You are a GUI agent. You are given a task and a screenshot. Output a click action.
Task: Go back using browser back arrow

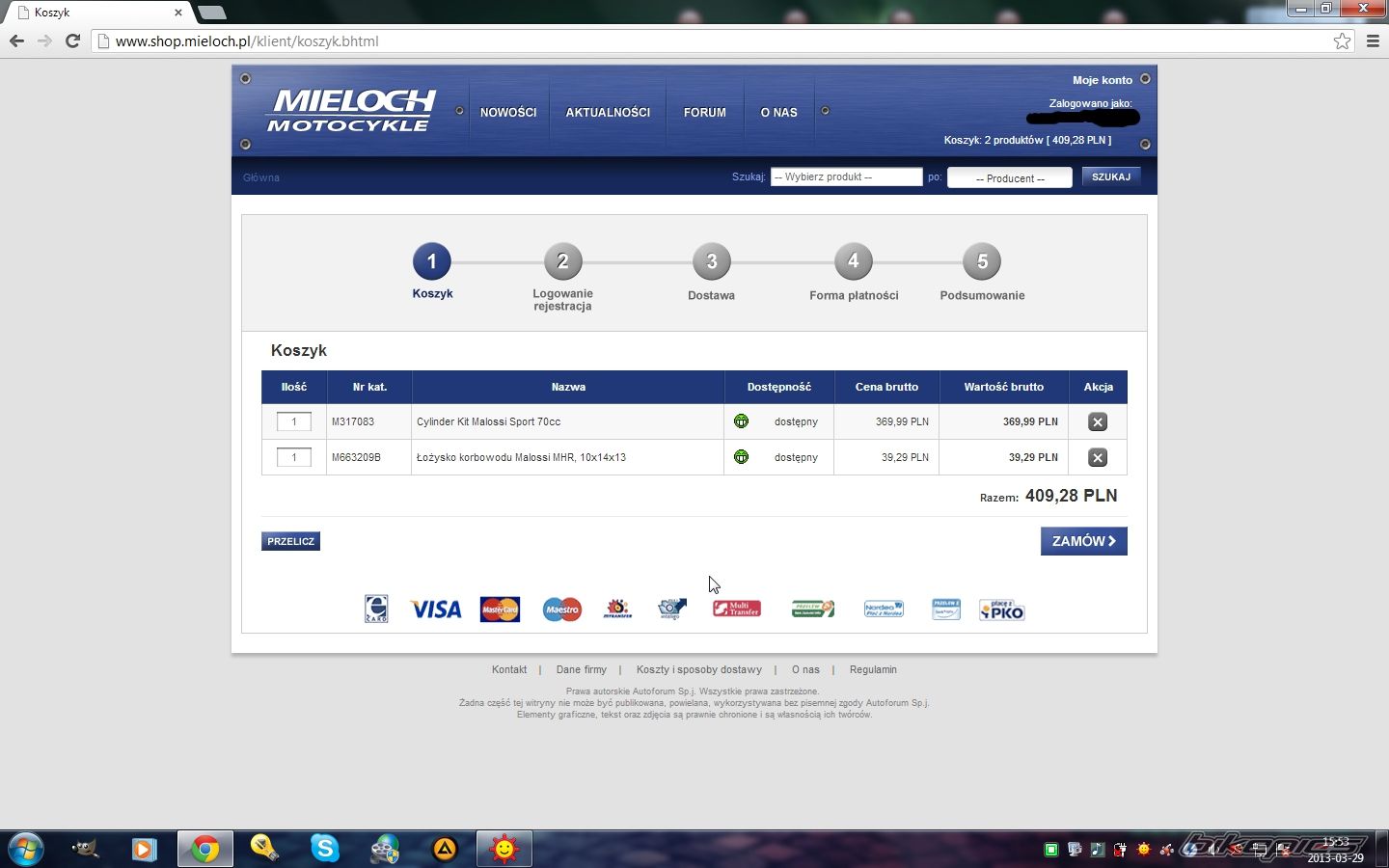pyautogui.click(x=16, y=41)
